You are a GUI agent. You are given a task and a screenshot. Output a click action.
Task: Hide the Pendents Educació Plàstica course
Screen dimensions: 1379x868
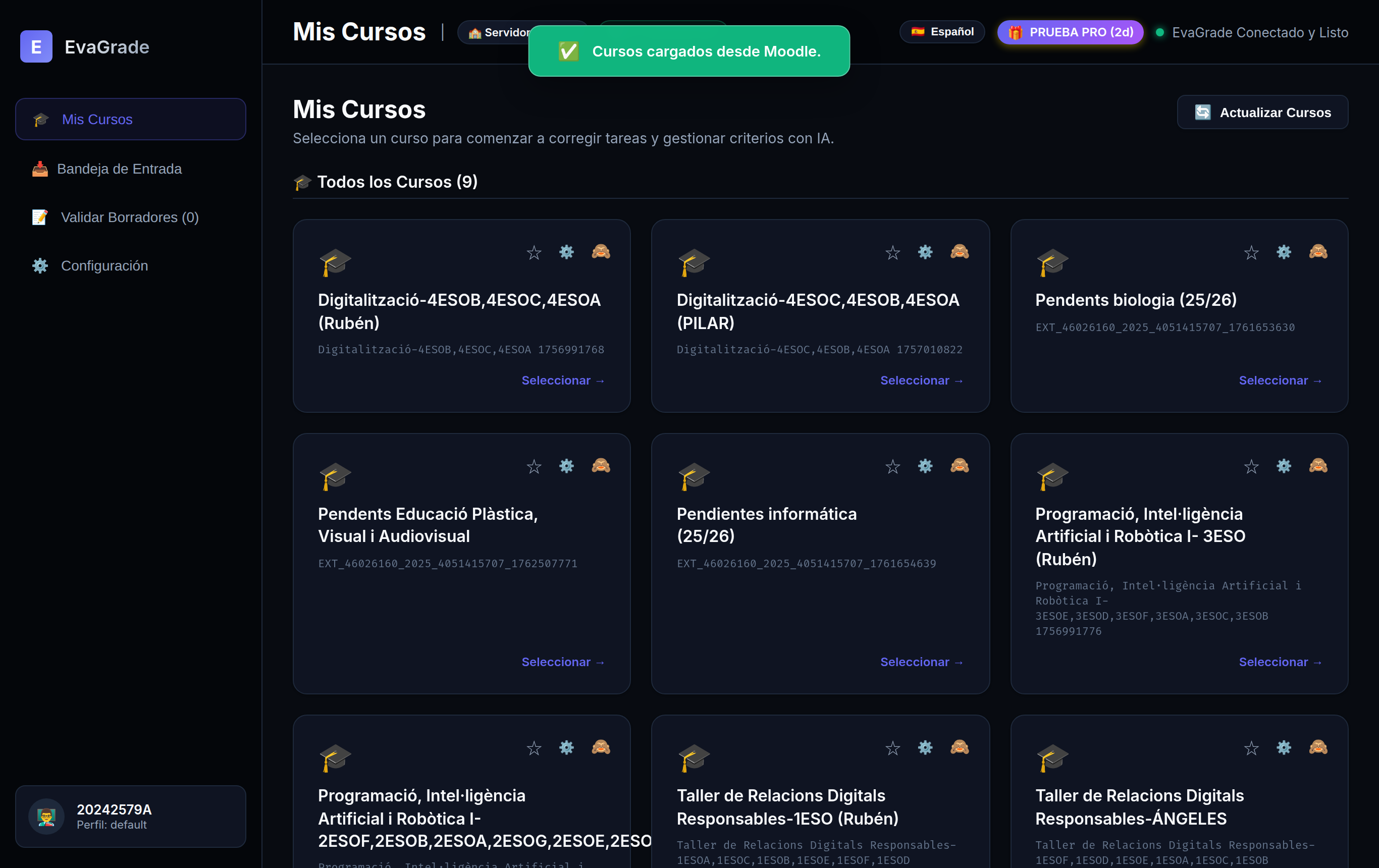point(601,466)
